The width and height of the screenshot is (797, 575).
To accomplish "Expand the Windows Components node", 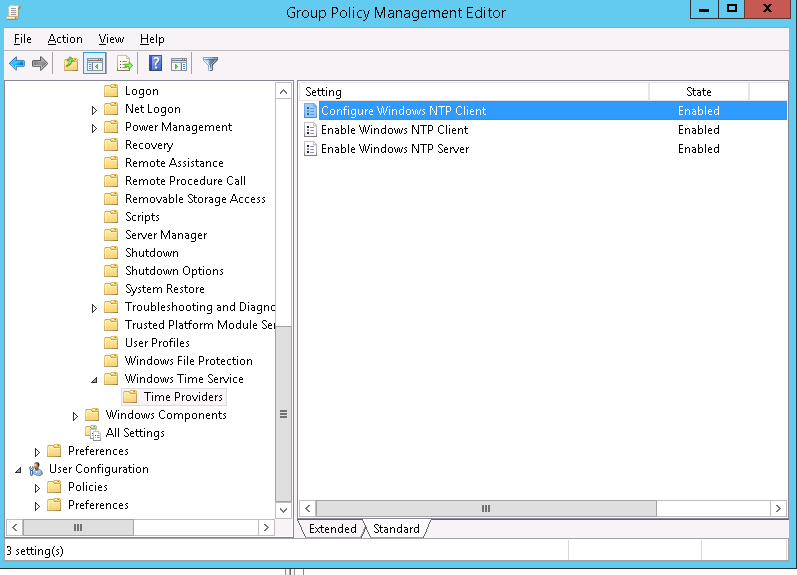I will [75, 416].
